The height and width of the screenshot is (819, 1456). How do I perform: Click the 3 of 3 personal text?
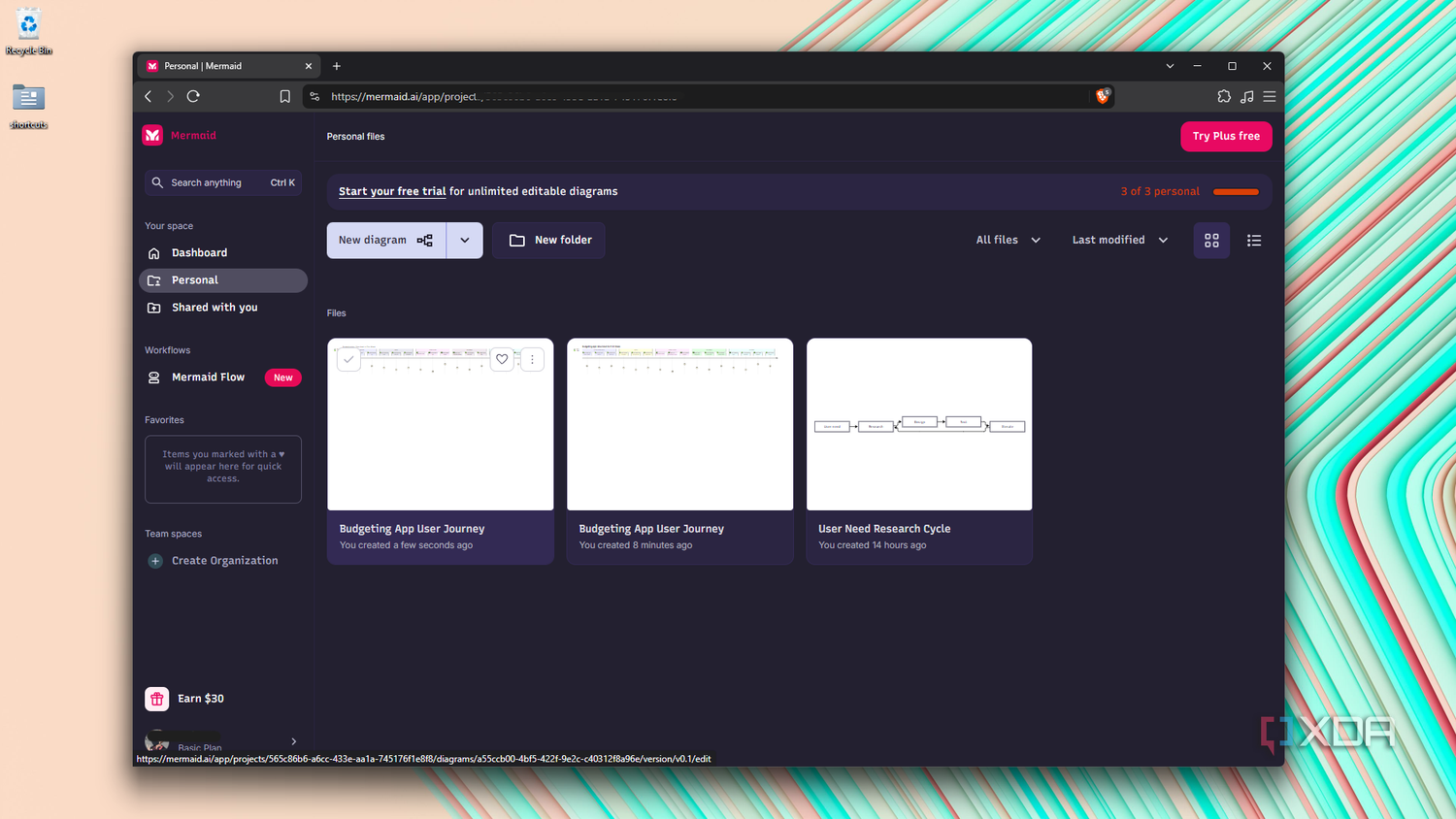(1160, 192)
